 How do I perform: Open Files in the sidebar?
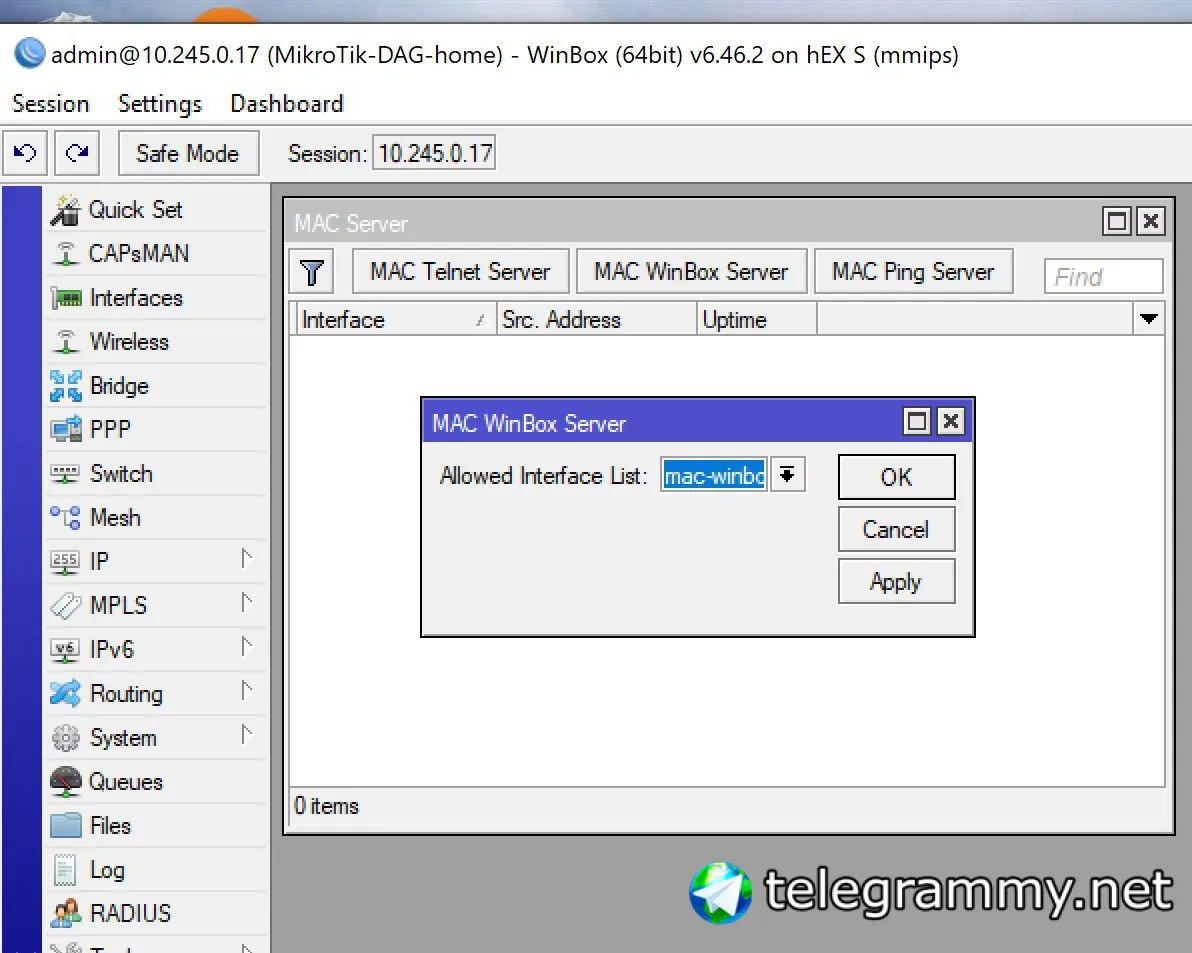156,826
